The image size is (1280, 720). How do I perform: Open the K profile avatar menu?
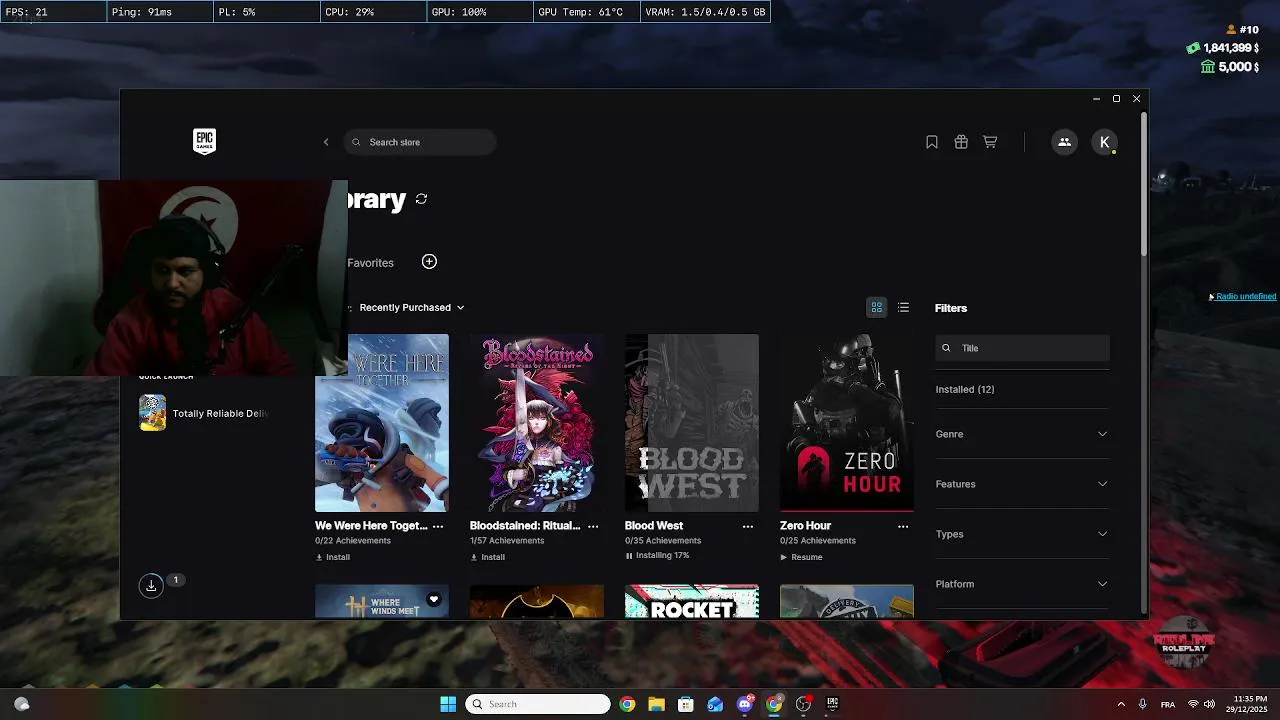[x=1104, y=142]
